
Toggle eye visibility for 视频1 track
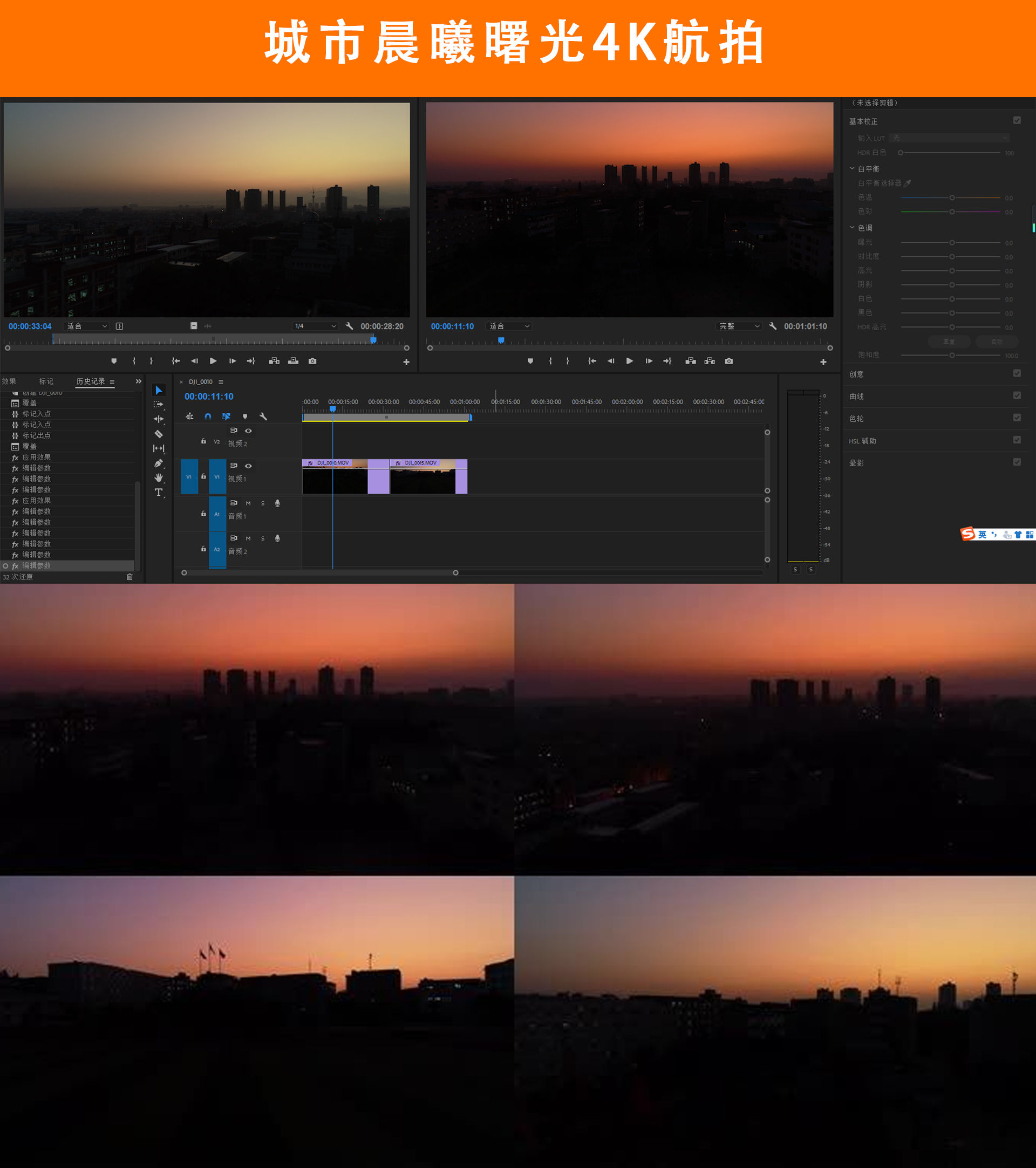[x=248, y=466]
